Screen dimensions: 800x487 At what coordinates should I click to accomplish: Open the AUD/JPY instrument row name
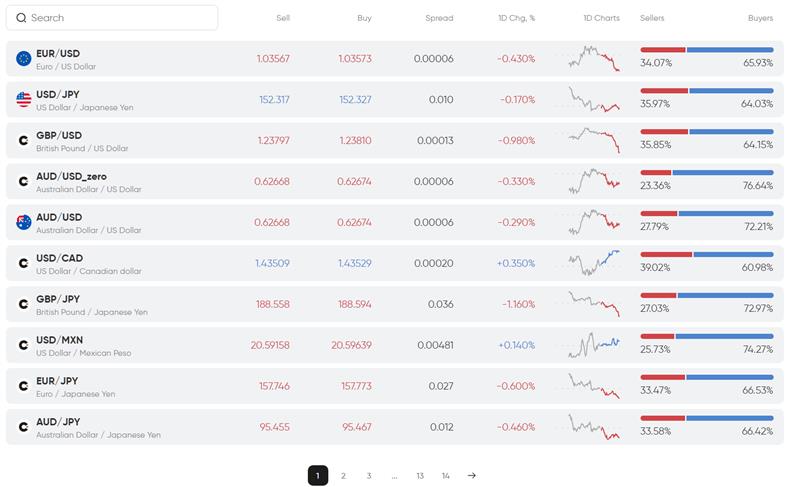coord(58,422)
